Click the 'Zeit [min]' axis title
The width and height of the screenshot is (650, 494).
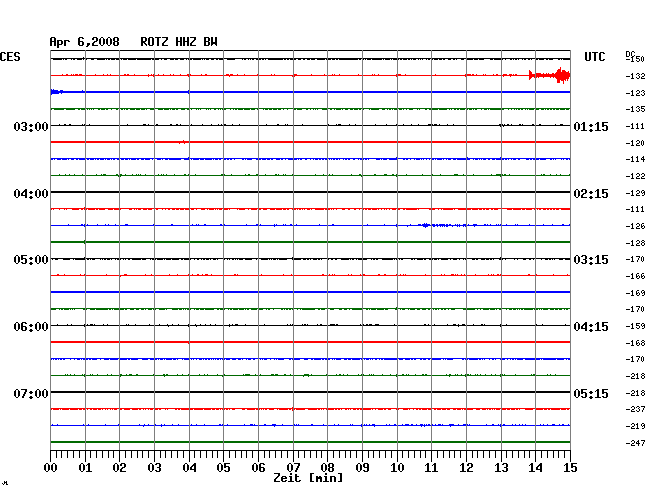308,478
